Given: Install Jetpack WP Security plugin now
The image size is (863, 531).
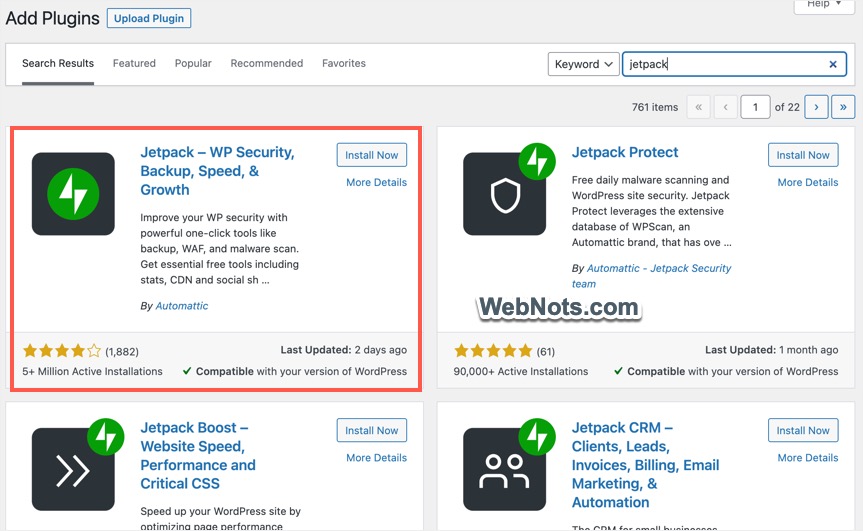Looking at the screenshot, I should tap(372, 155).
